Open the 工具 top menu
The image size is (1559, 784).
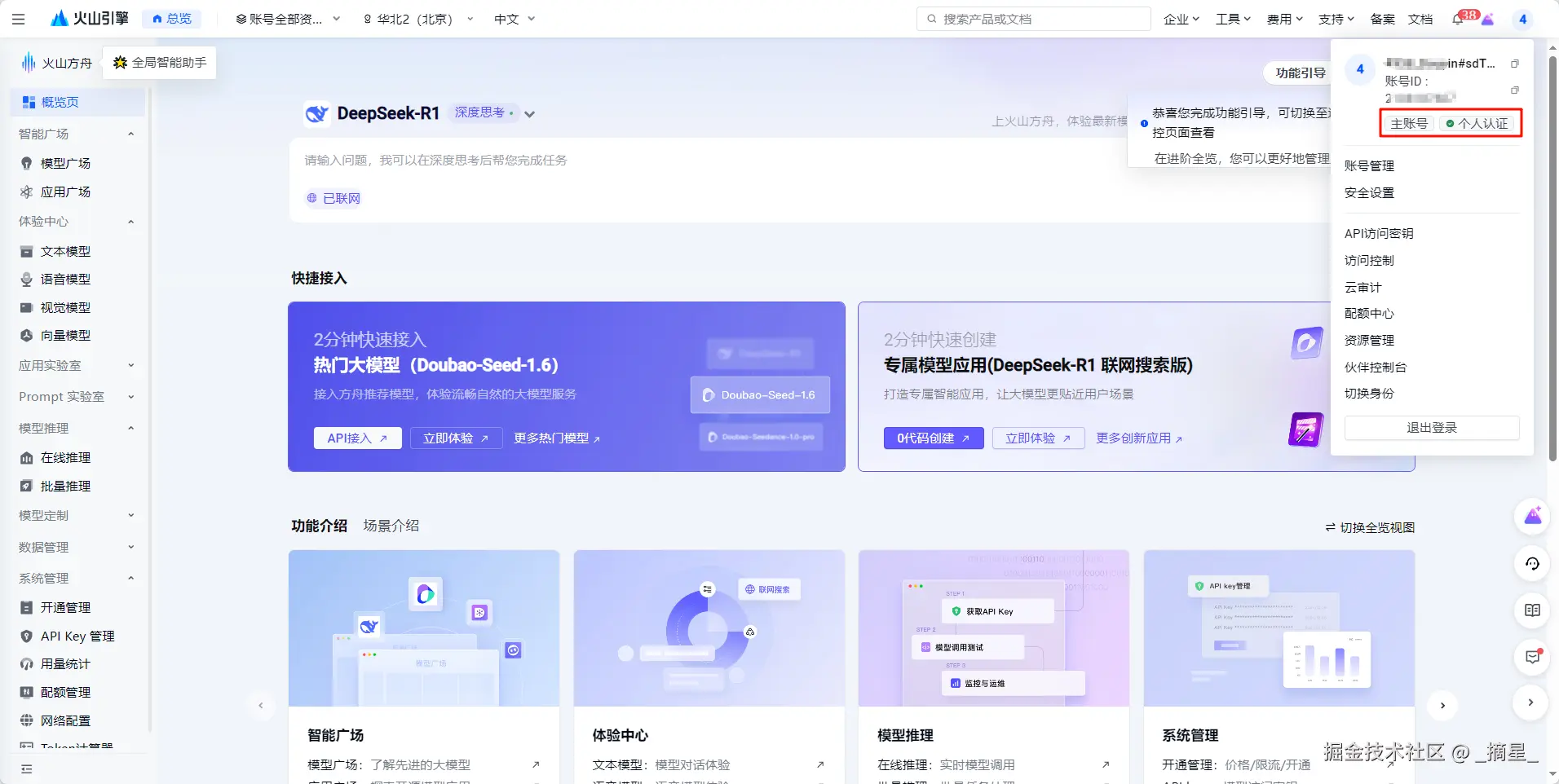[x=1233, y=19]
